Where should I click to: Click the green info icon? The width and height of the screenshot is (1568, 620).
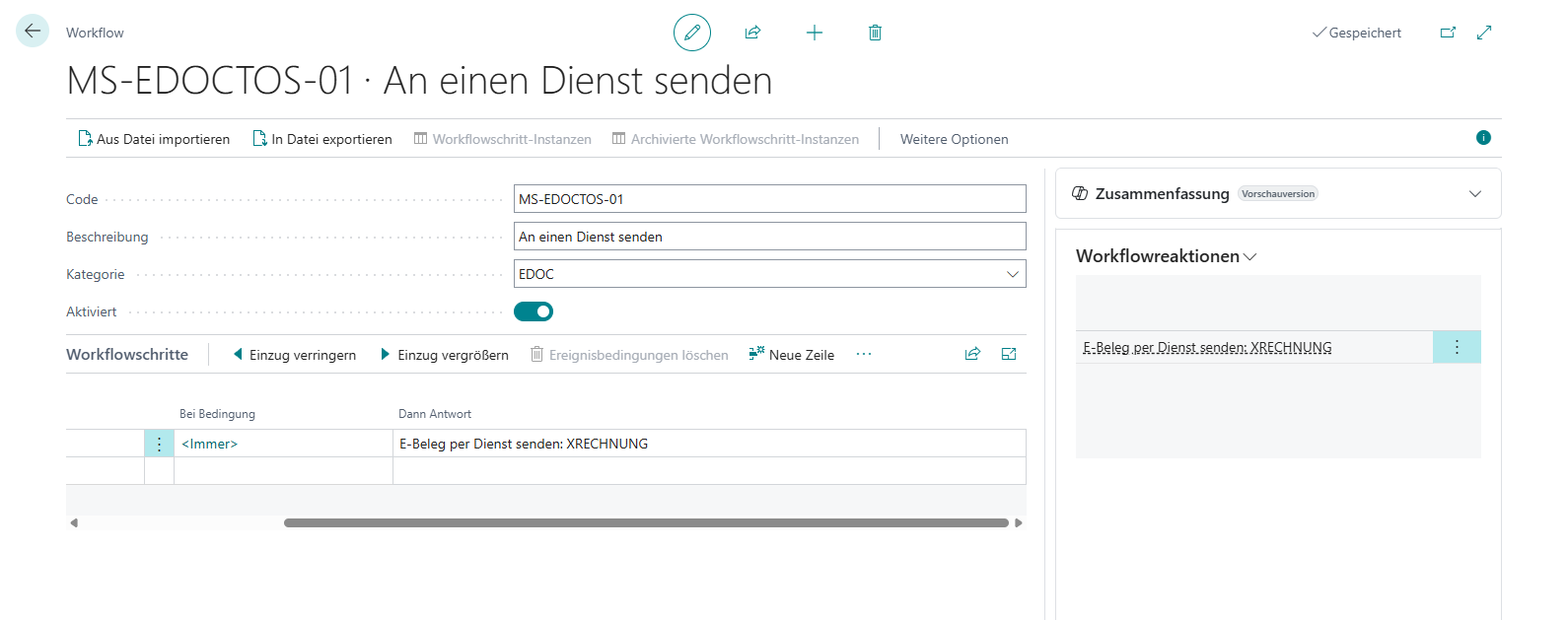click(1483, 138)
